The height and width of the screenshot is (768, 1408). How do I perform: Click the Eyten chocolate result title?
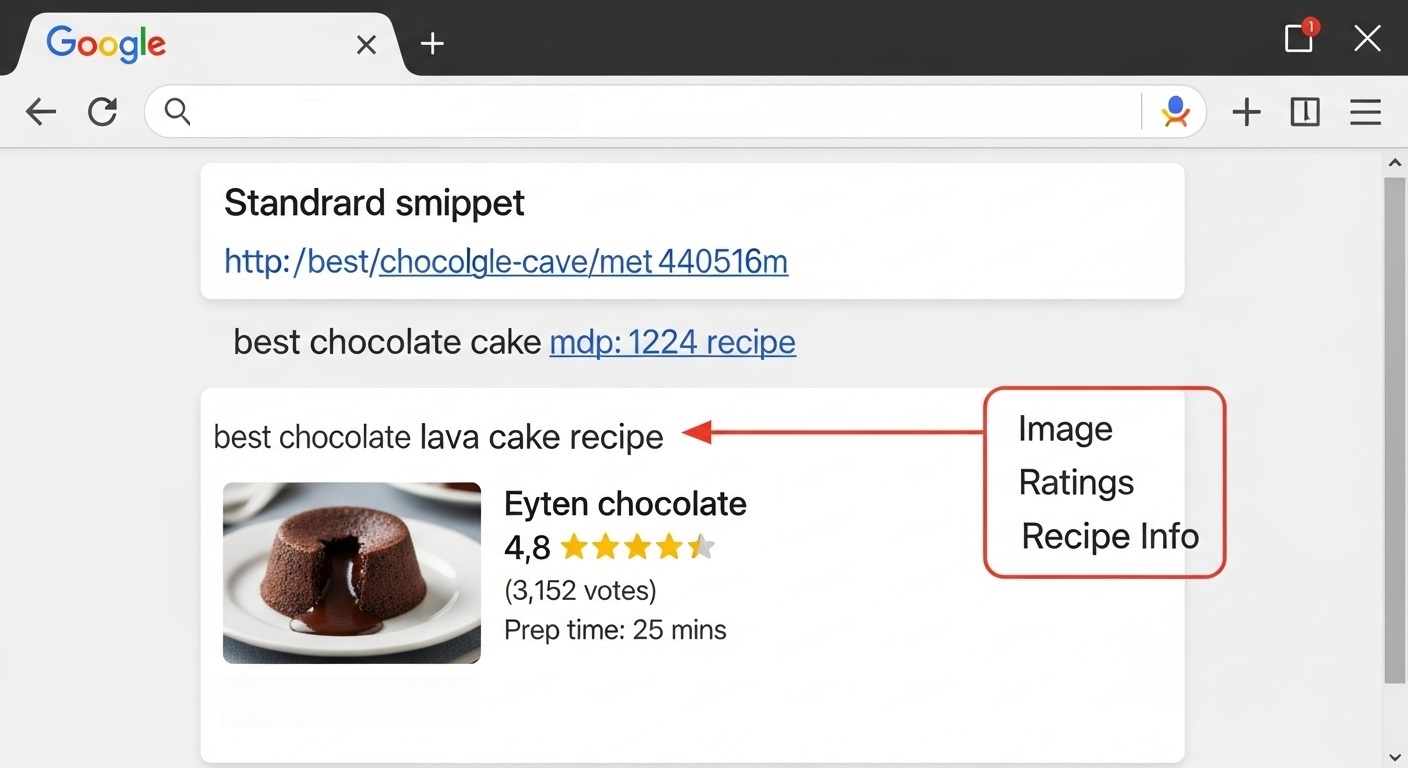625,503
